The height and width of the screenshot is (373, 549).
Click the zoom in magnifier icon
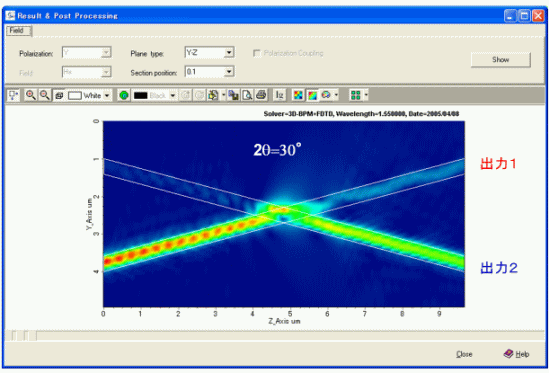point(31,95)
